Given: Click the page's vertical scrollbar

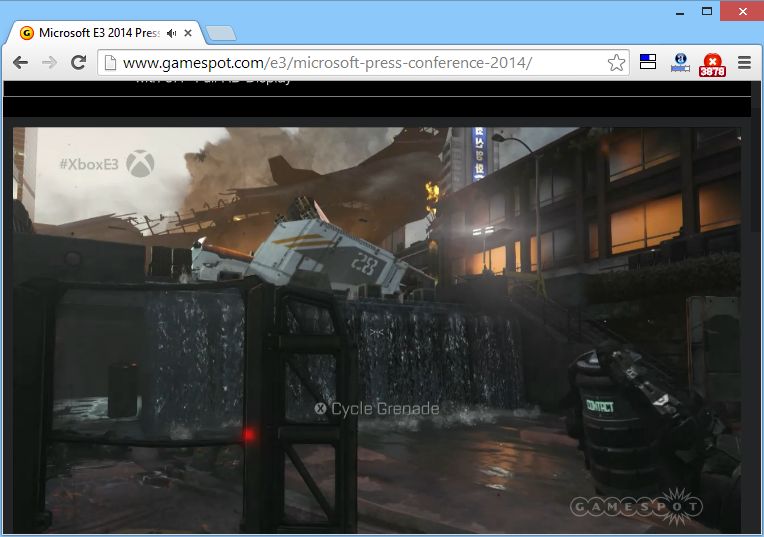Looking at the screenshot, I should 757,300.
